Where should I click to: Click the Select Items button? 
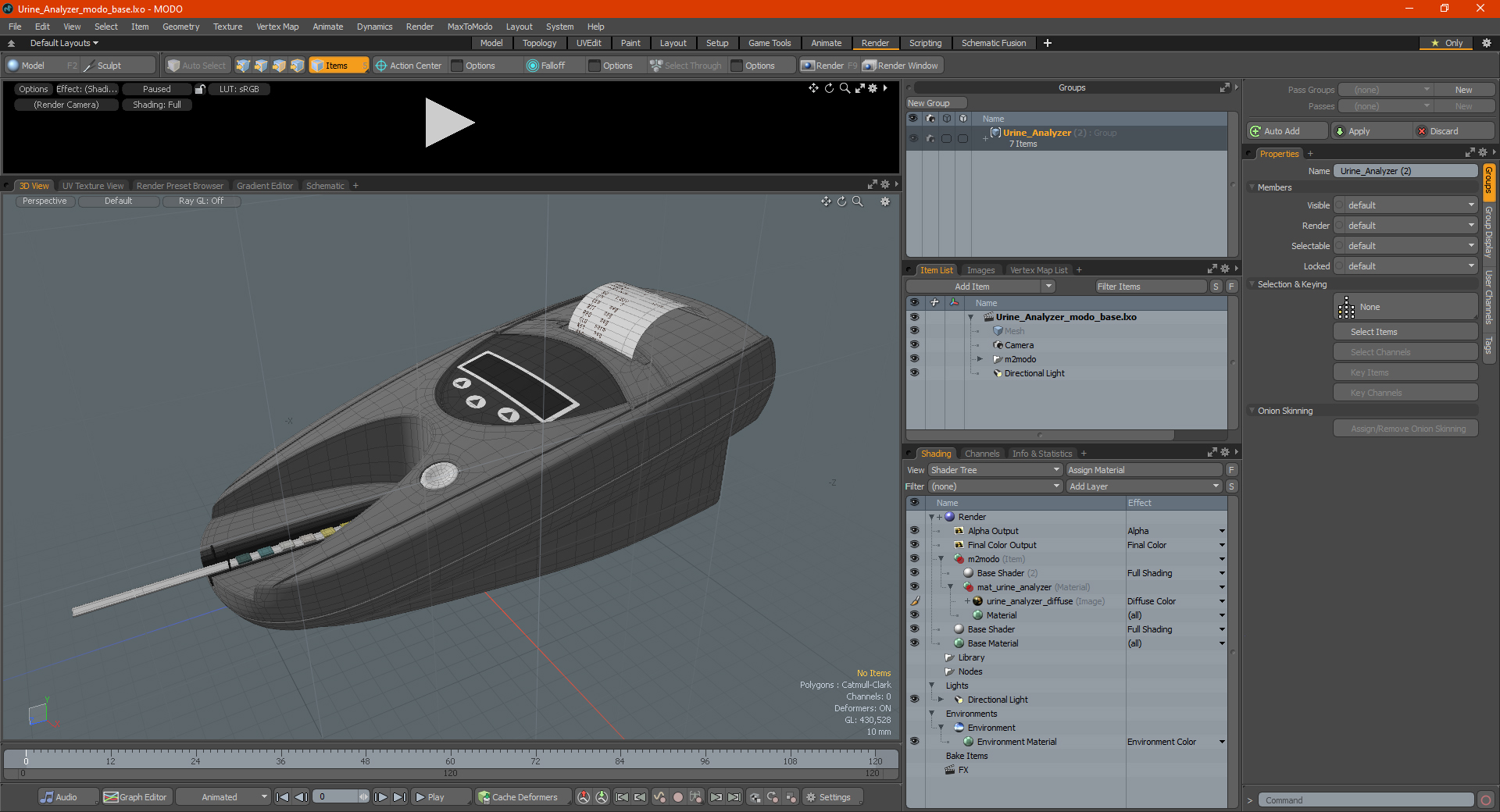[1405, 332]
